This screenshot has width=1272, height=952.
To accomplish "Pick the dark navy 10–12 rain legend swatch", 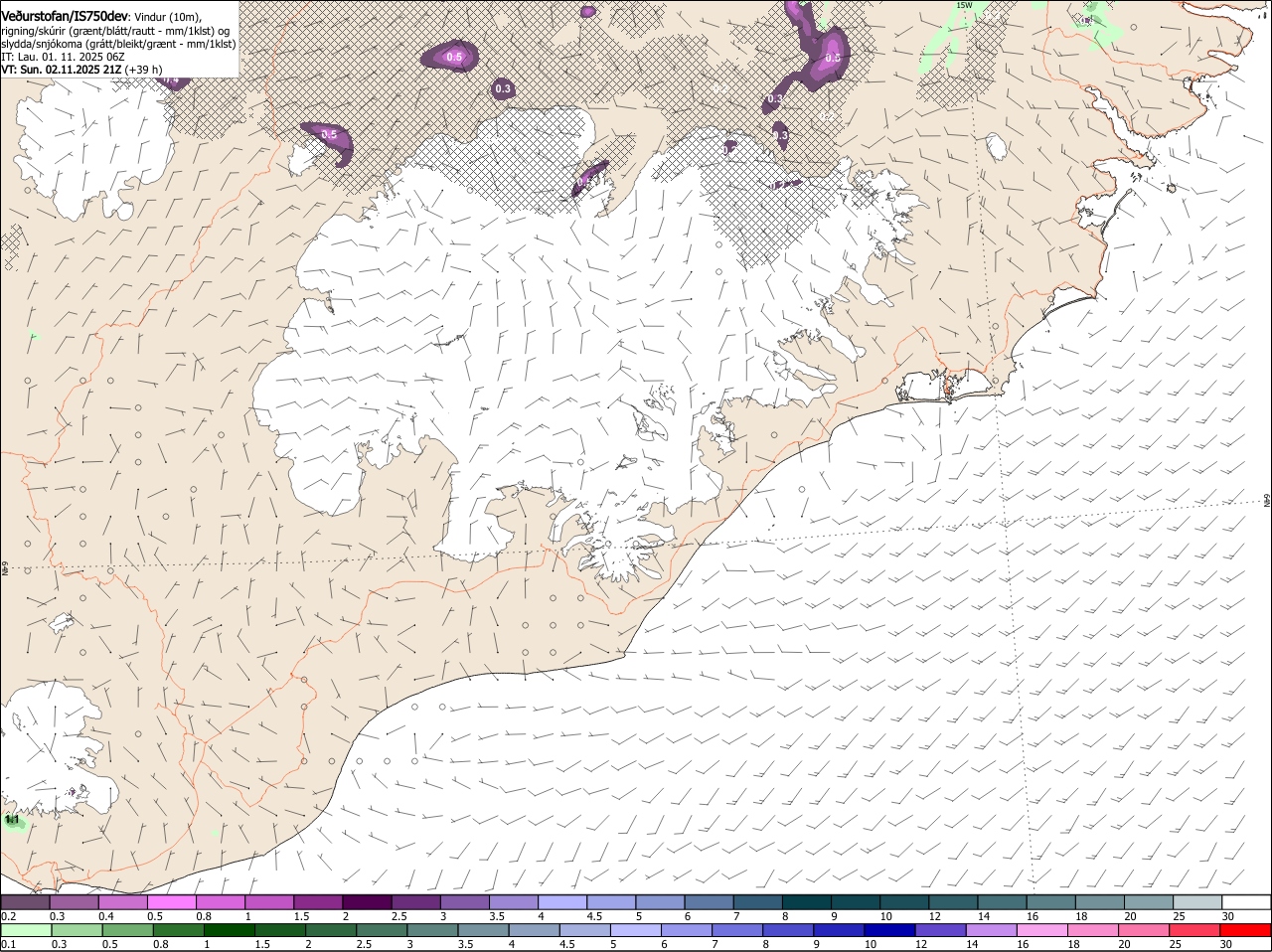I will click(x=891, y=931).
